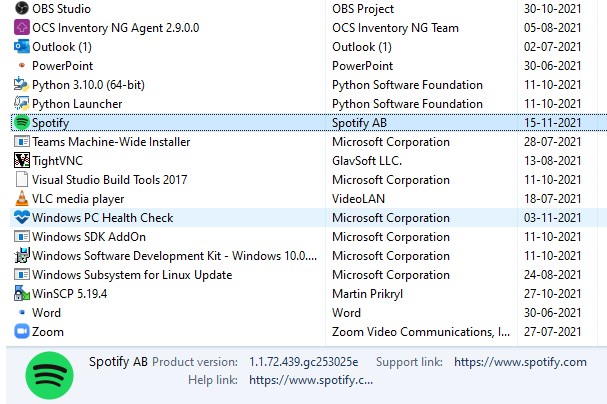Select the WinSCP 5.19.4 entry
Viewport: 607px width, 404px height.
70,294
